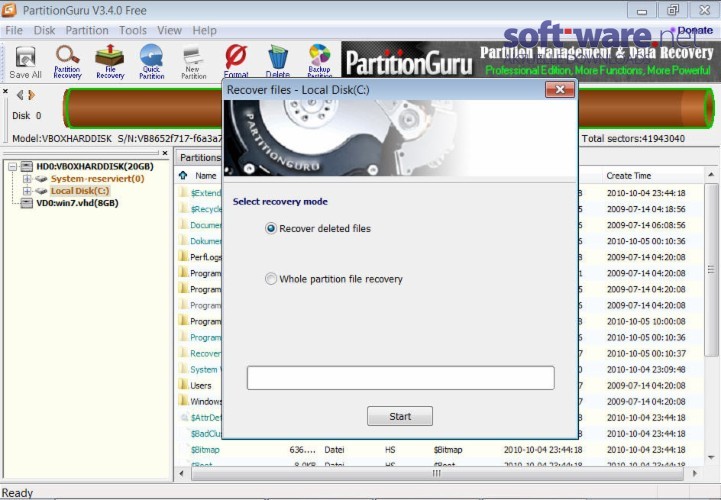The width and height of the screenshot is (721, 500).
Task: Click the PartitionGuru title bar app icon
Action: (x=9, y=10)
